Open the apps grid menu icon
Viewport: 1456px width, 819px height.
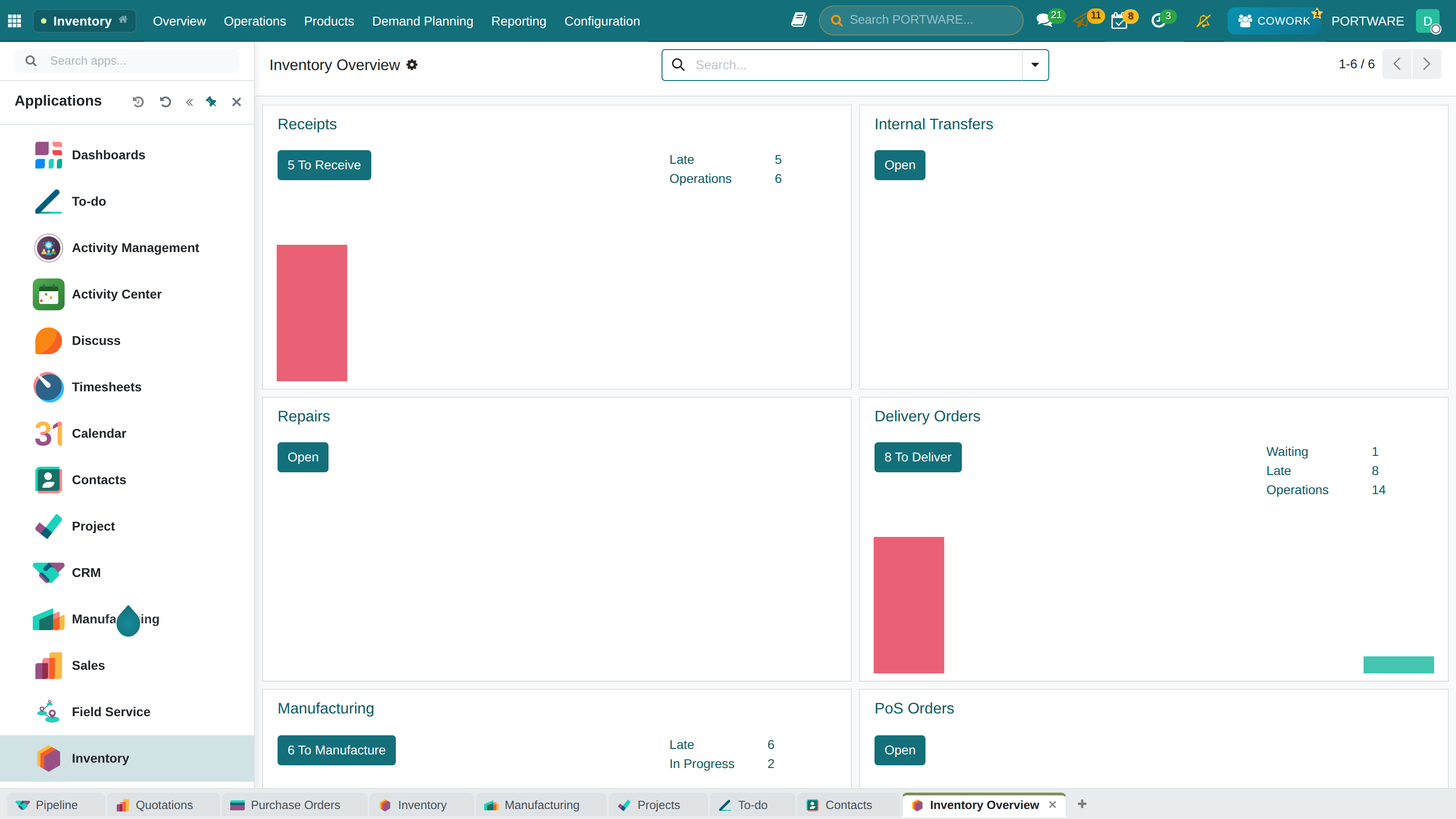[x=15, y=21]
